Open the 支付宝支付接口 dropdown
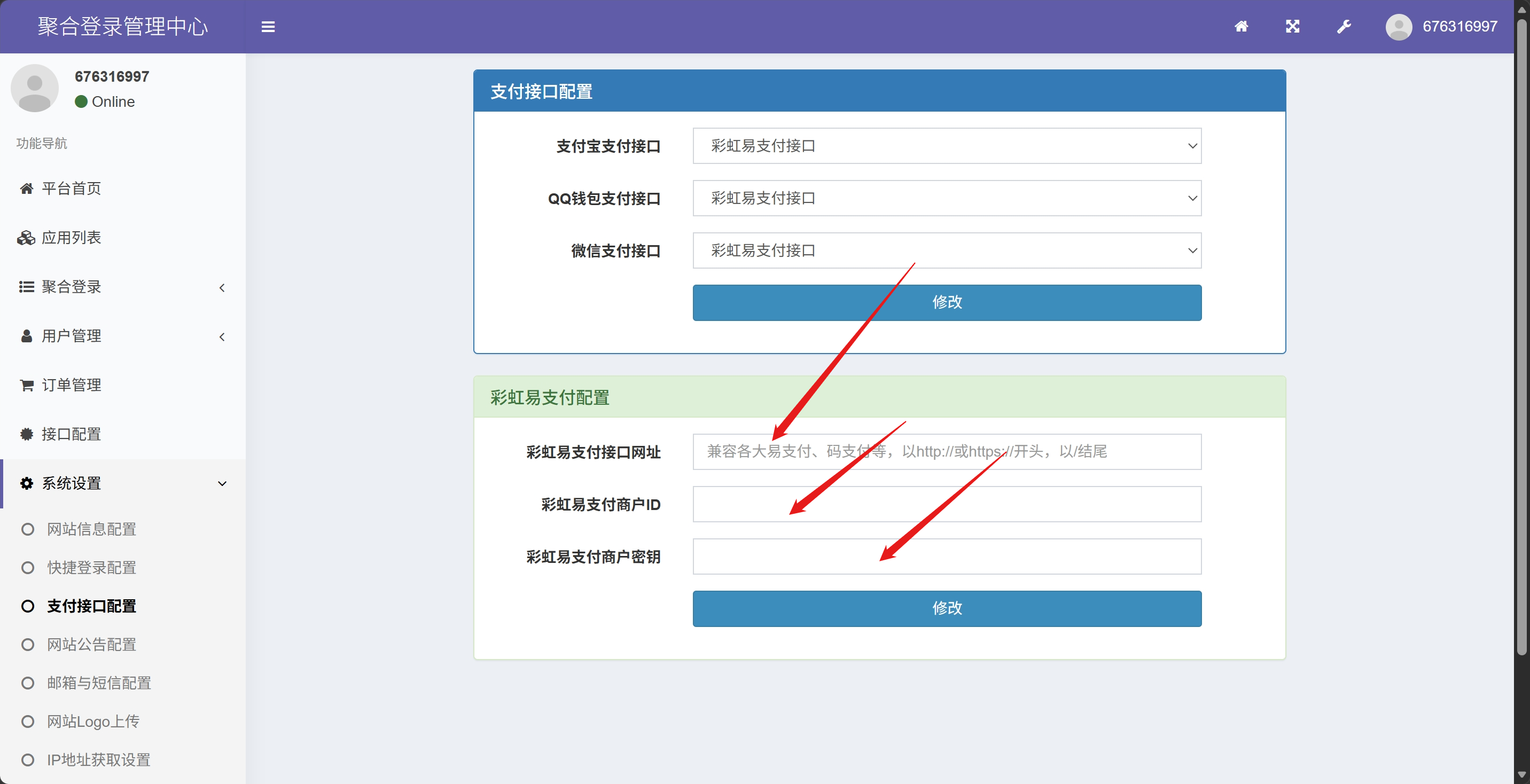 click(x=947, y=146)
